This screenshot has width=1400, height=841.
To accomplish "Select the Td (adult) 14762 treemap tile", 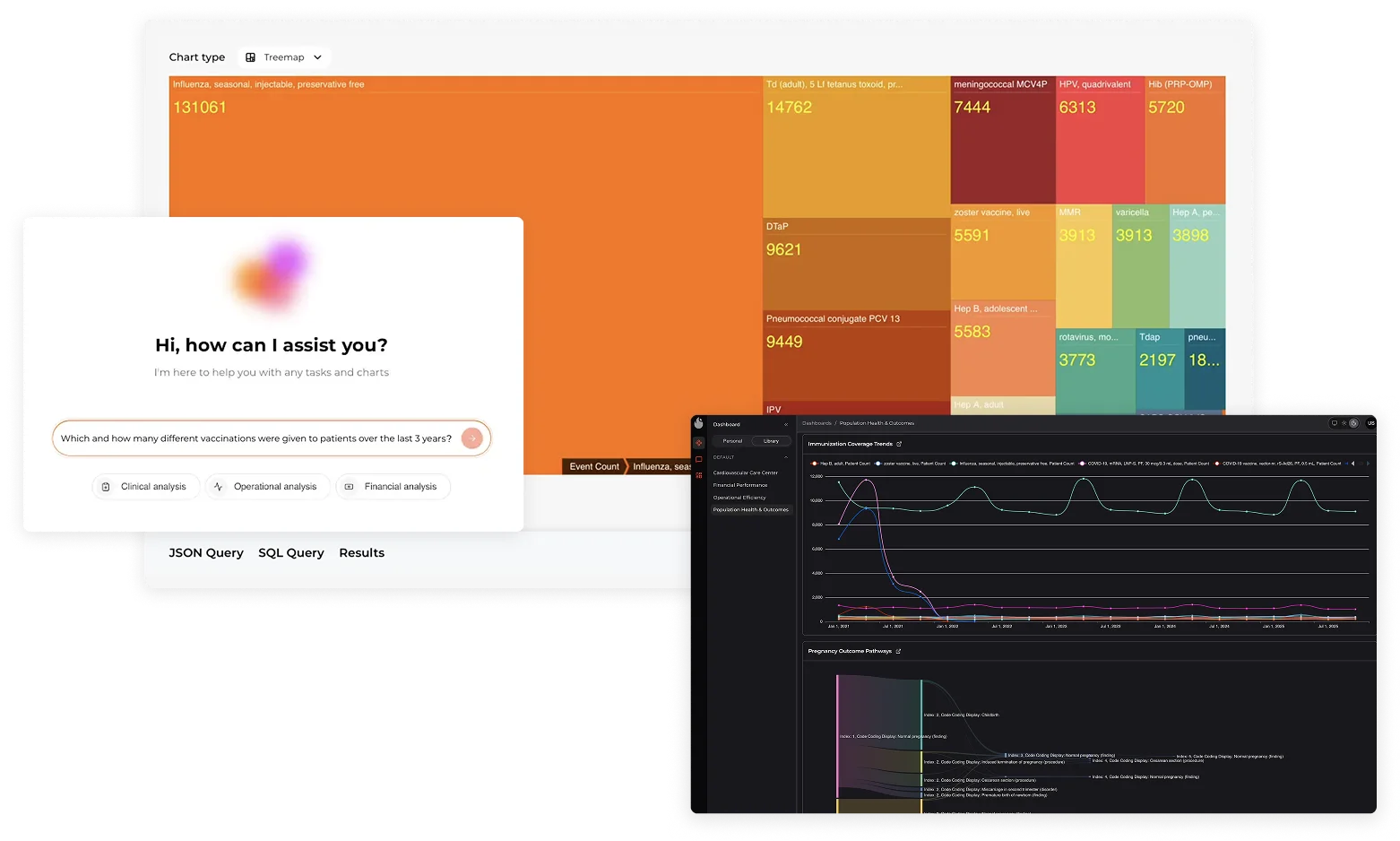I will click(x=856, y=146).
